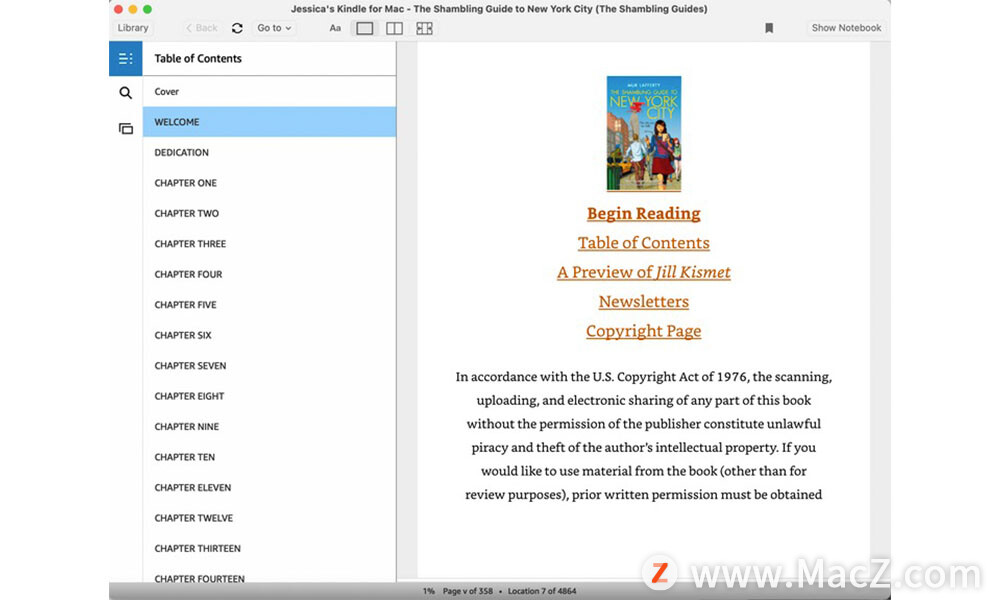This screenshot has height=600, width=1000.
Task: Jump to CHAPTER FOURTEEN
Action: coord(269,576)
